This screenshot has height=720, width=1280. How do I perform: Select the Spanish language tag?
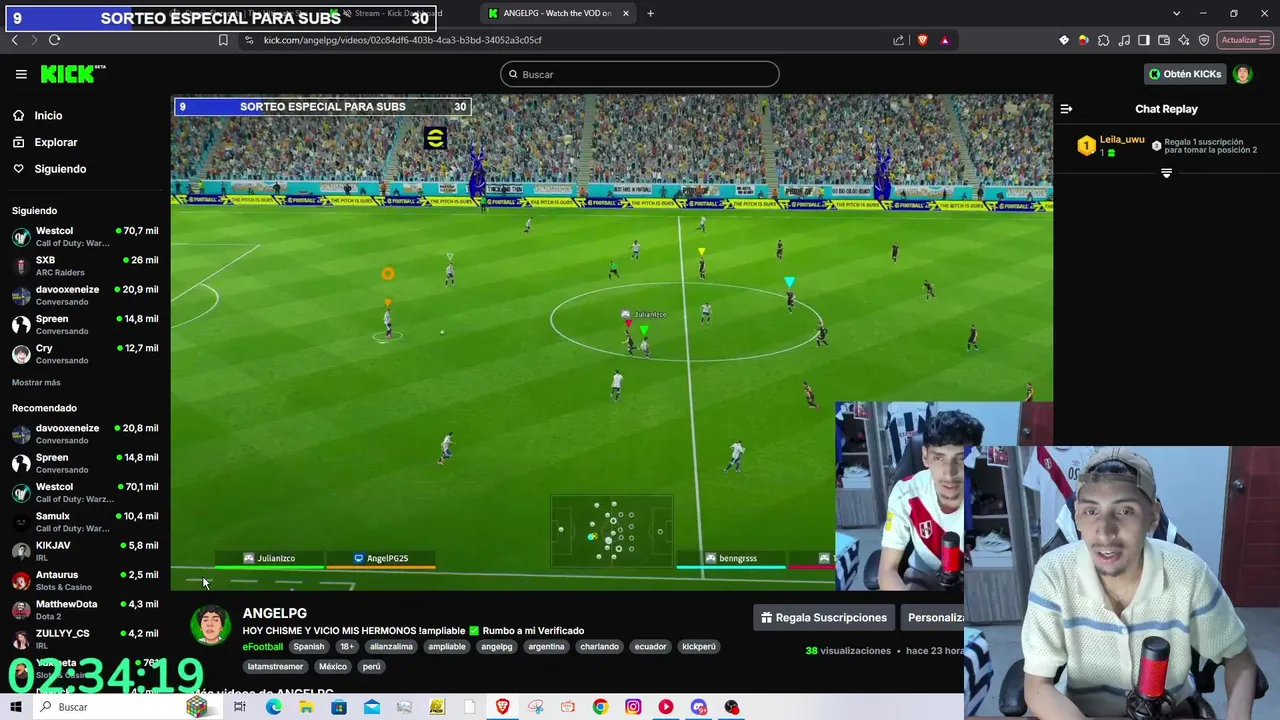[x=309, y=647]
